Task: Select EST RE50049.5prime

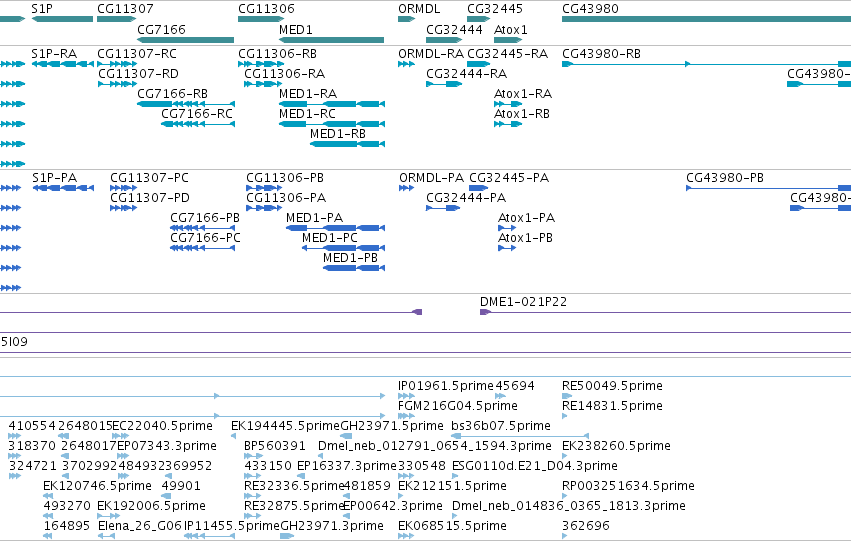Action: point(613,386)
